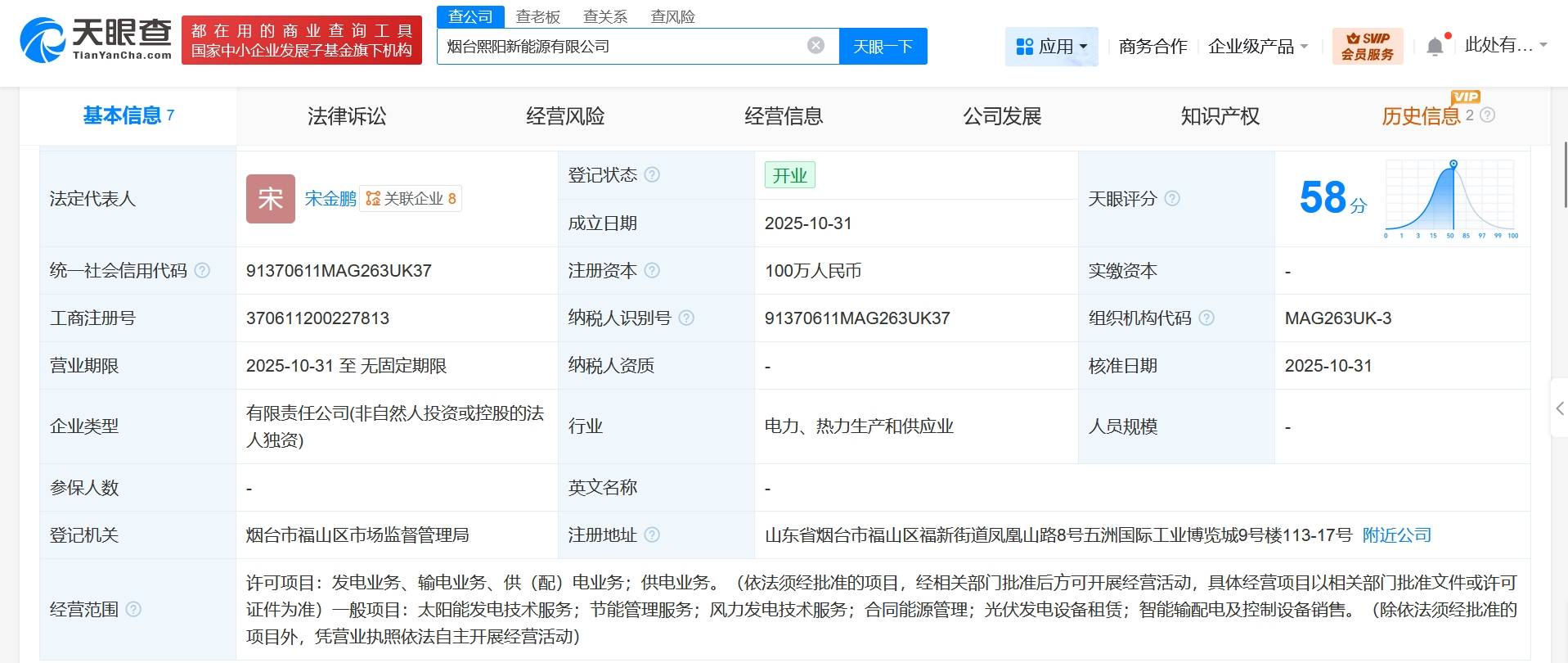Open the SVIP member service badge
Image resolution: width=1568 pixels, height=663 pixels.
point(1368,46)
